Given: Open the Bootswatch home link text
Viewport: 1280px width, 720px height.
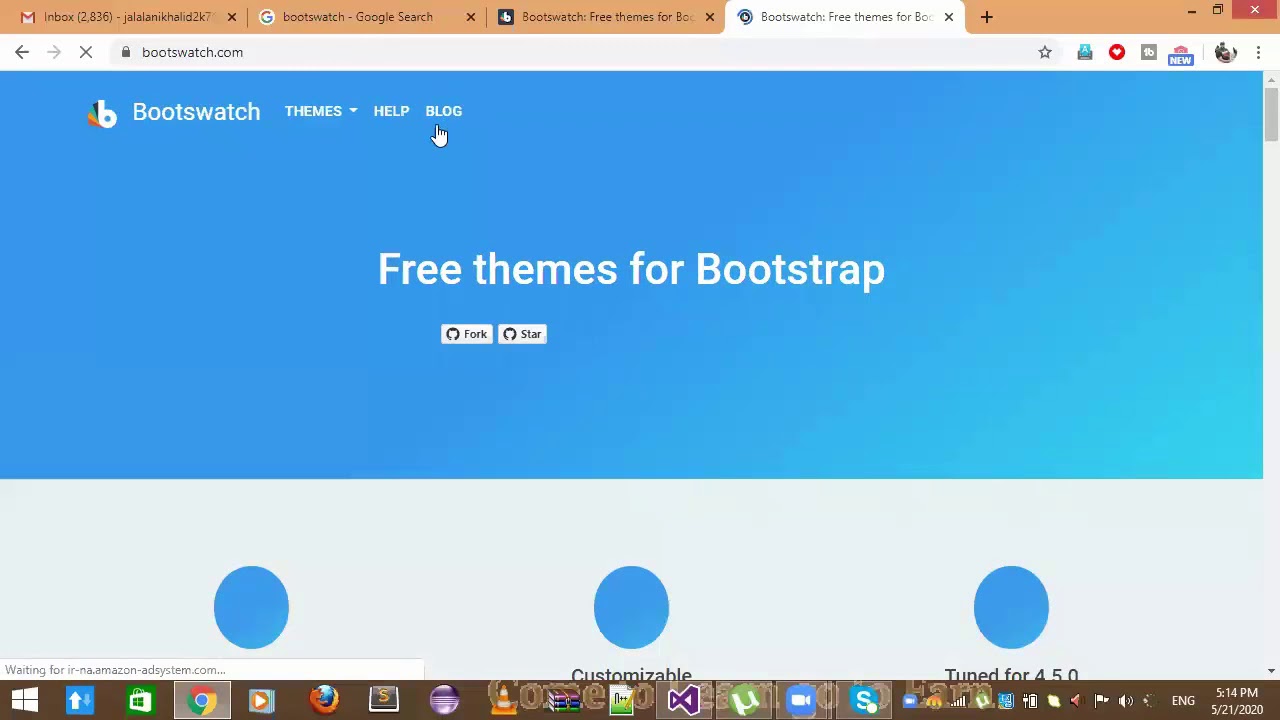Looking at the screenshot, I should click(196, 112).
